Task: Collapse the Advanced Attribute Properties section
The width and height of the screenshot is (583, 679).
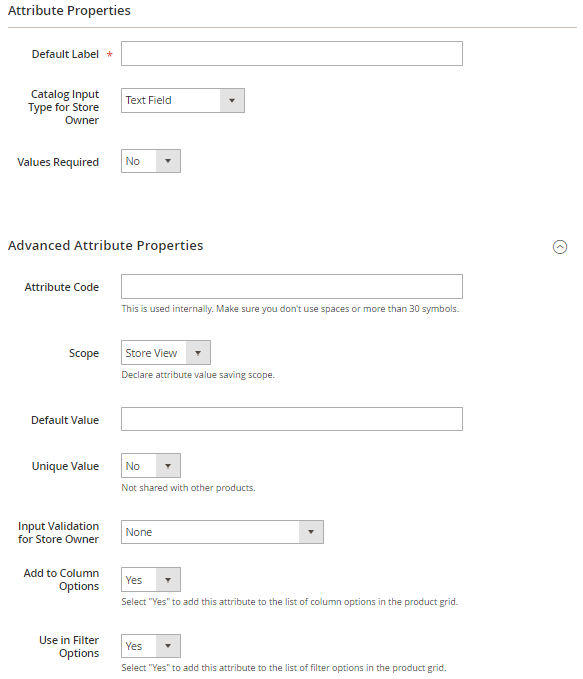Action: click(560, 247)
